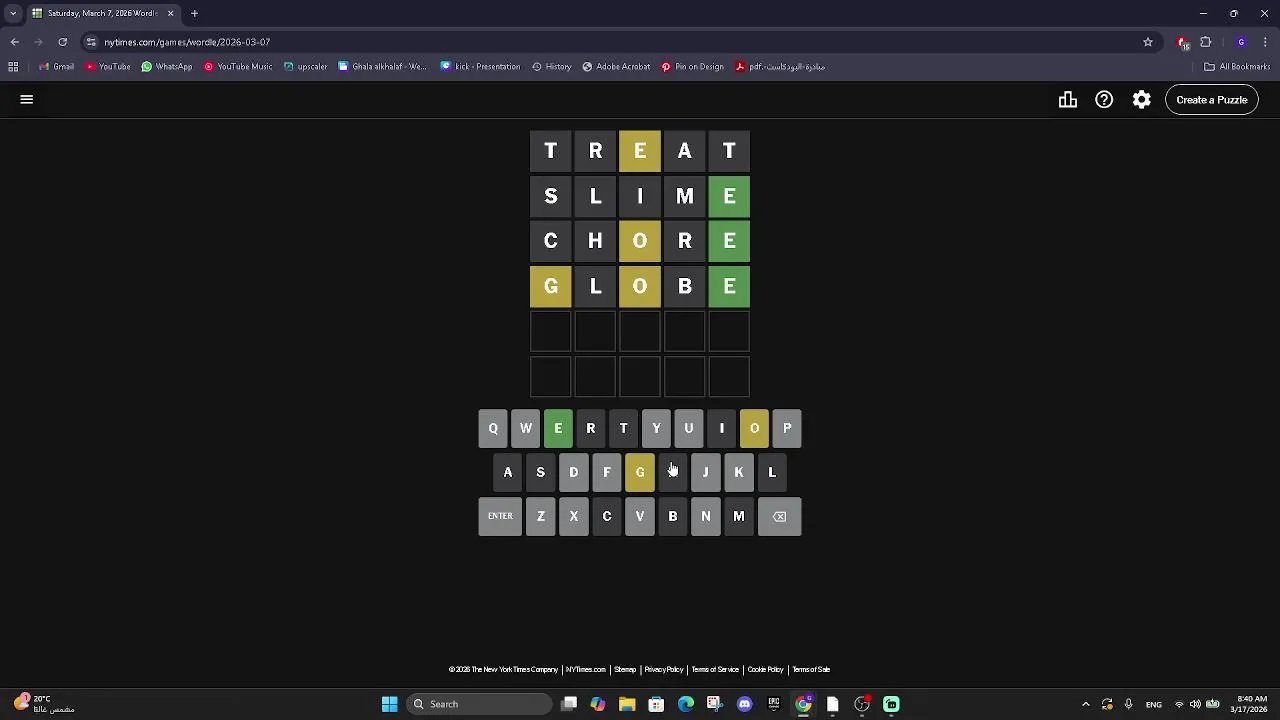Open the settings gear icon

pyautogui.click(x=1141, y=100)
